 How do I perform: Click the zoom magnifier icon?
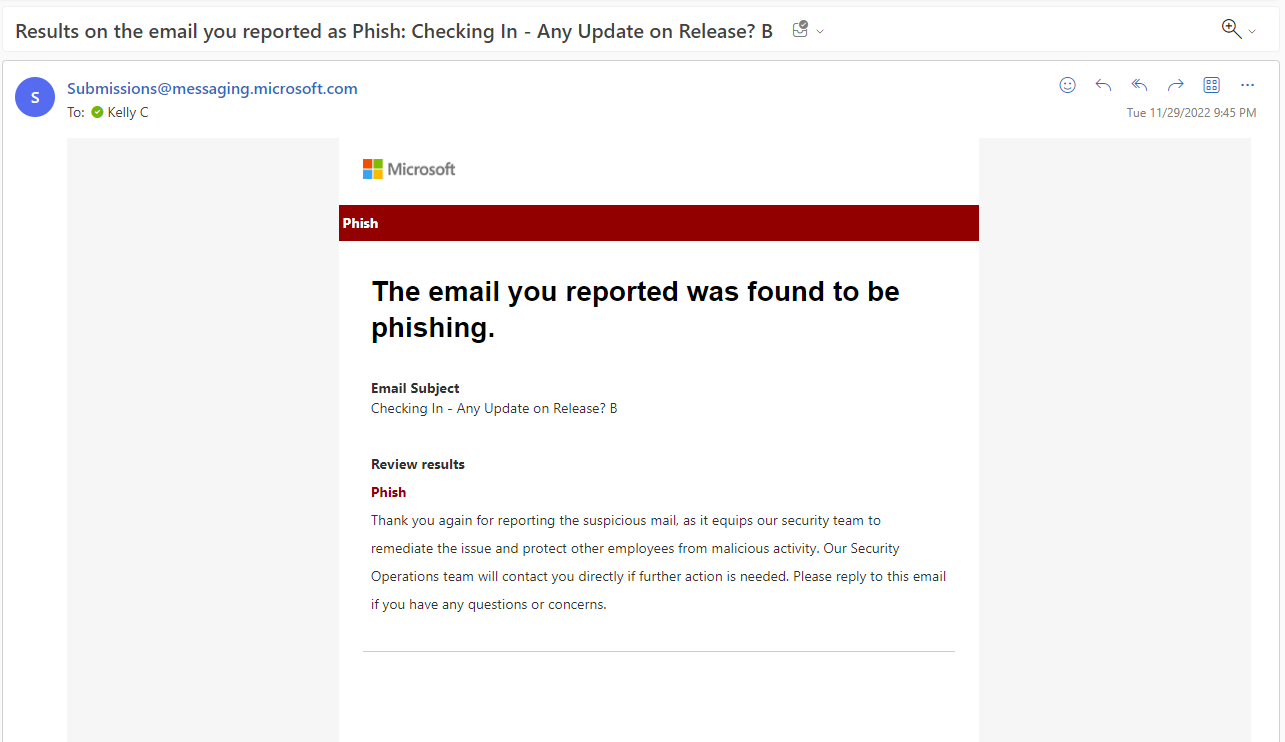click(x=1231, y=29)
